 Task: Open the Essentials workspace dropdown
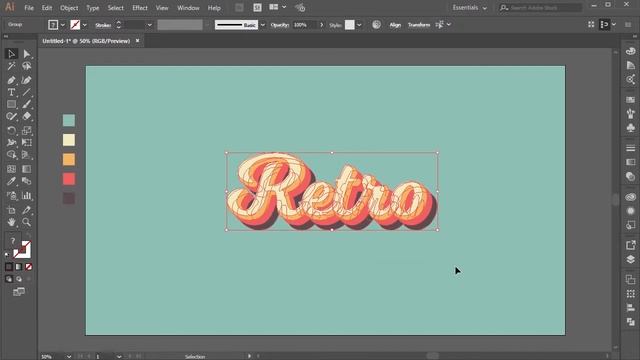click(469, 8)
